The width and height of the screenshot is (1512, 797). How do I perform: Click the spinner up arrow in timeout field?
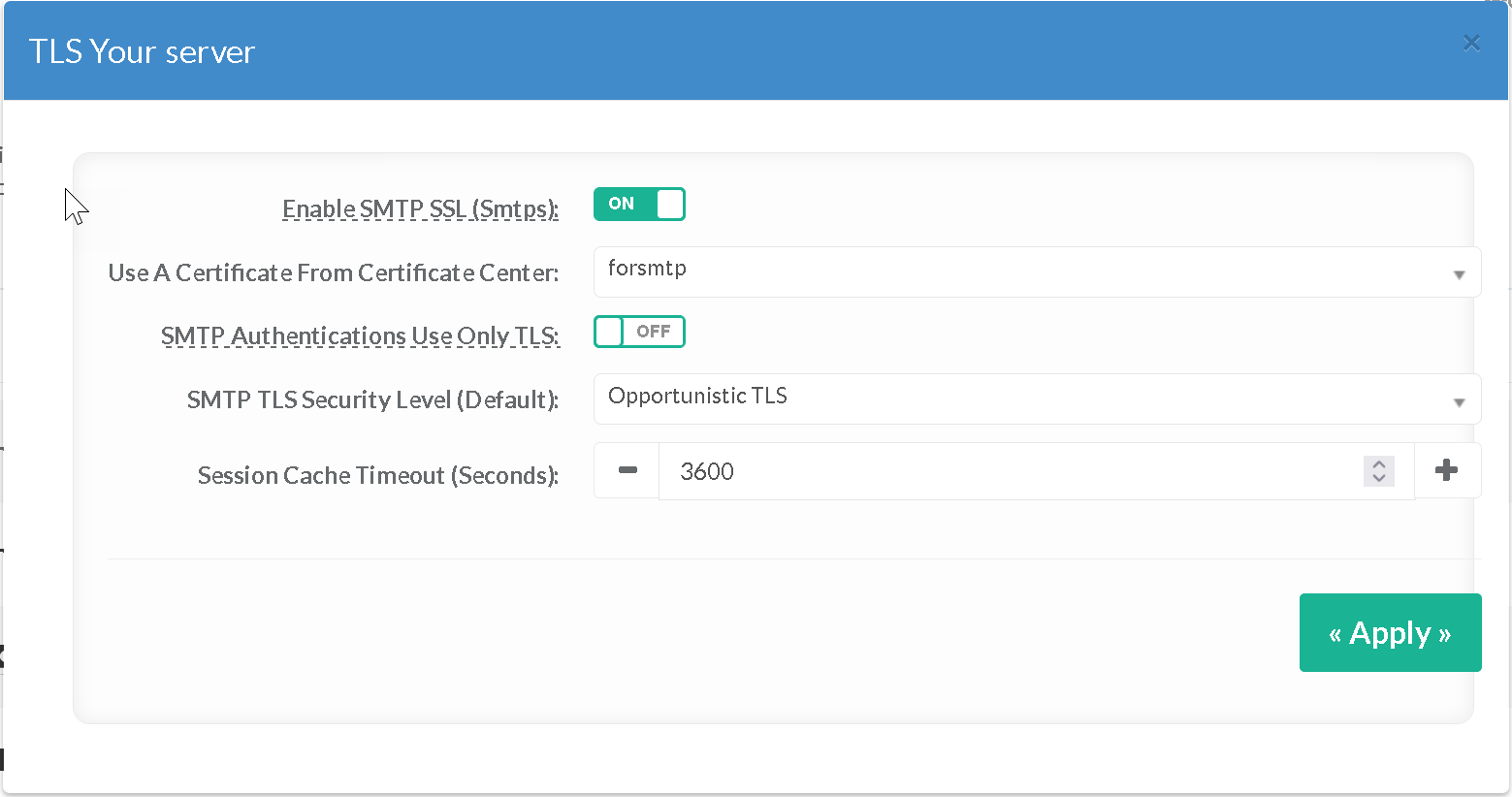[1379, 463]
